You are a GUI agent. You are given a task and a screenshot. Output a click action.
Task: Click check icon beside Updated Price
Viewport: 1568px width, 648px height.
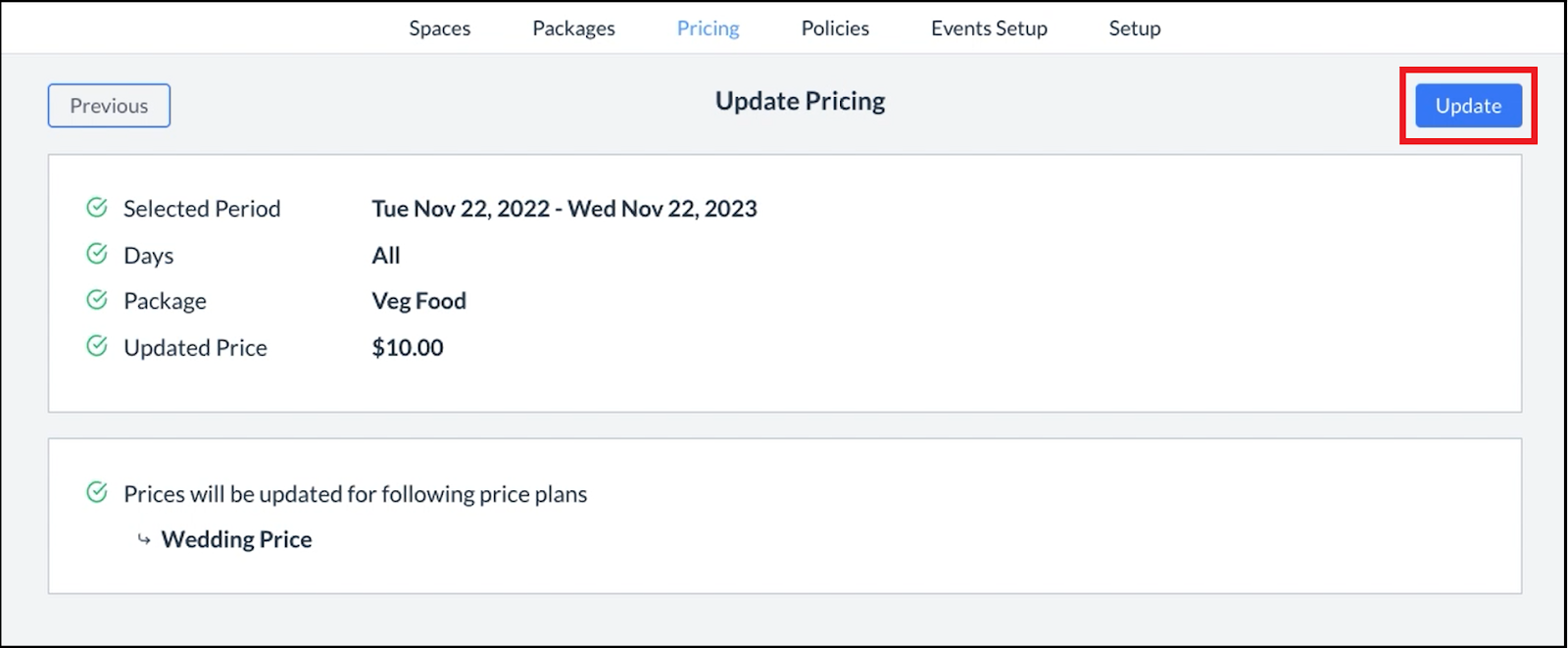click(x=97, y=346)
